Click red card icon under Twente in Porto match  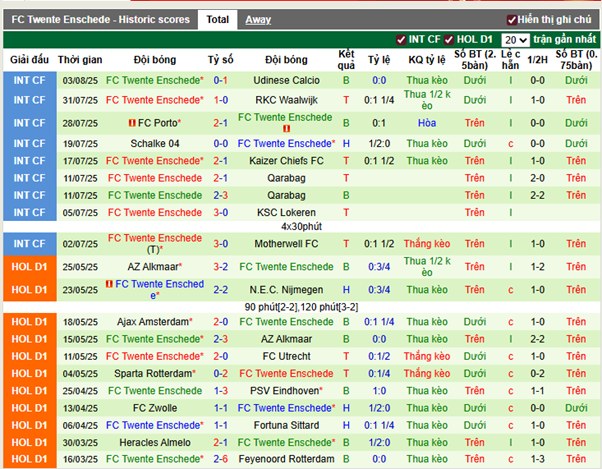(x=286, y=129)
